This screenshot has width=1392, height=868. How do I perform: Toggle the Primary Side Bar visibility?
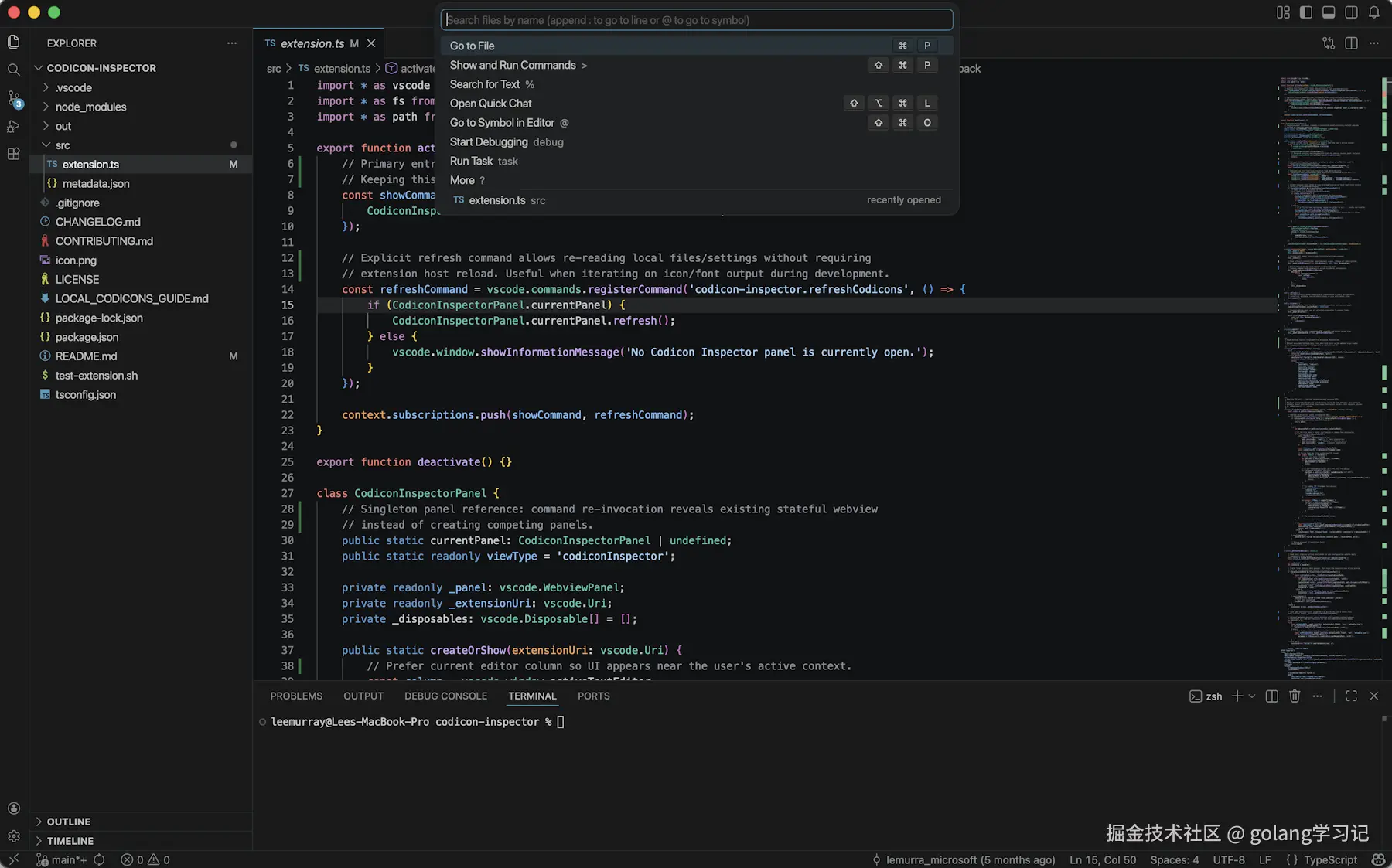[x=1306, y=12]
